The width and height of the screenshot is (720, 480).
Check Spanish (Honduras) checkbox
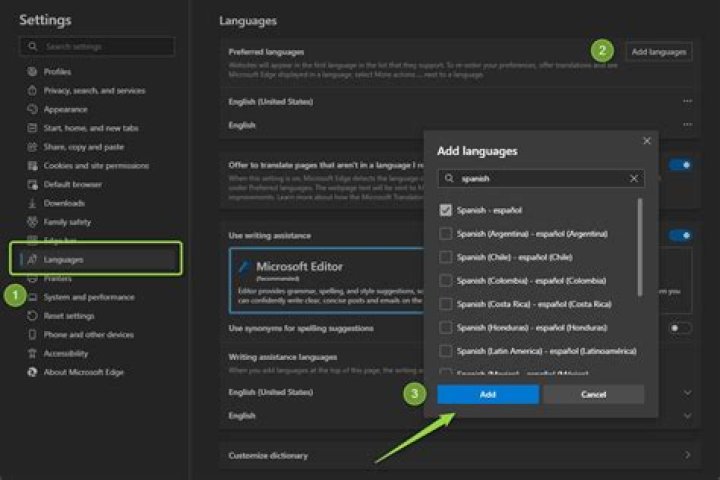pyautogui.click(x=445, y=328)
